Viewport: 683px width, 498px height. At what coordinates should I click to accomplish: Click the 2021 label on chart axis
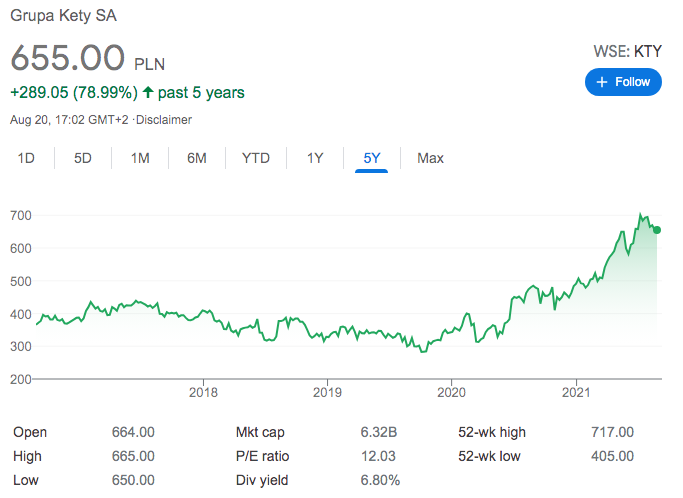pos(576,393)
